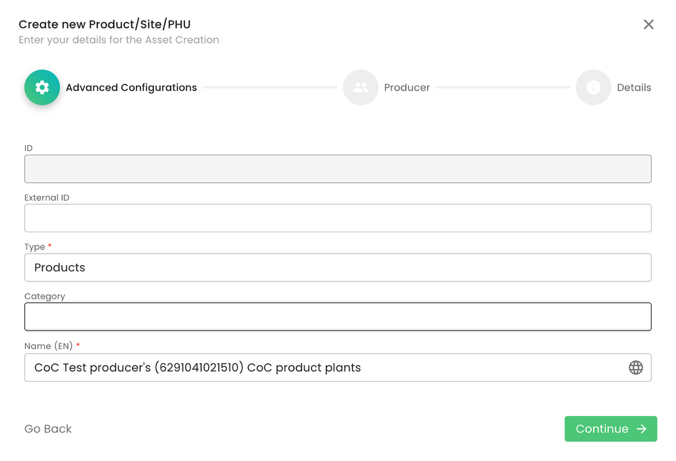Select the Producer step people icon
The width and height of the screenshot is (676, 461).
click(360, 88)
